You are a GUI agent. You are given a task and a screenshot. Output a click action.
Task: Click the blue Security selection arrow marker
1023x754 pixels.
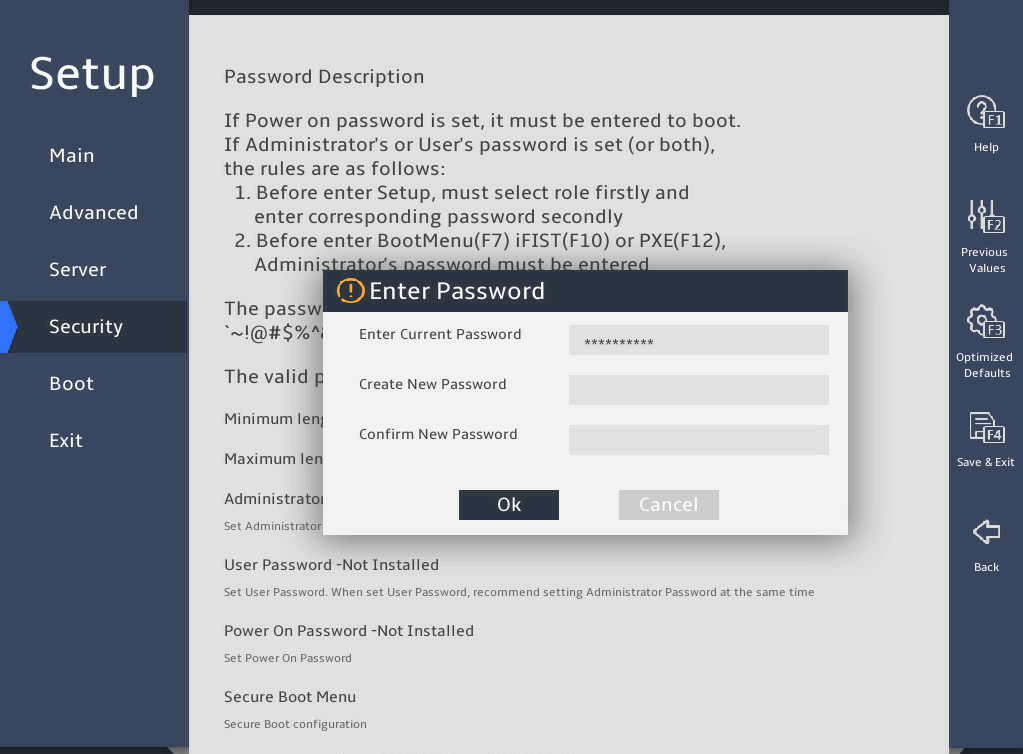(x=8, y=327)
